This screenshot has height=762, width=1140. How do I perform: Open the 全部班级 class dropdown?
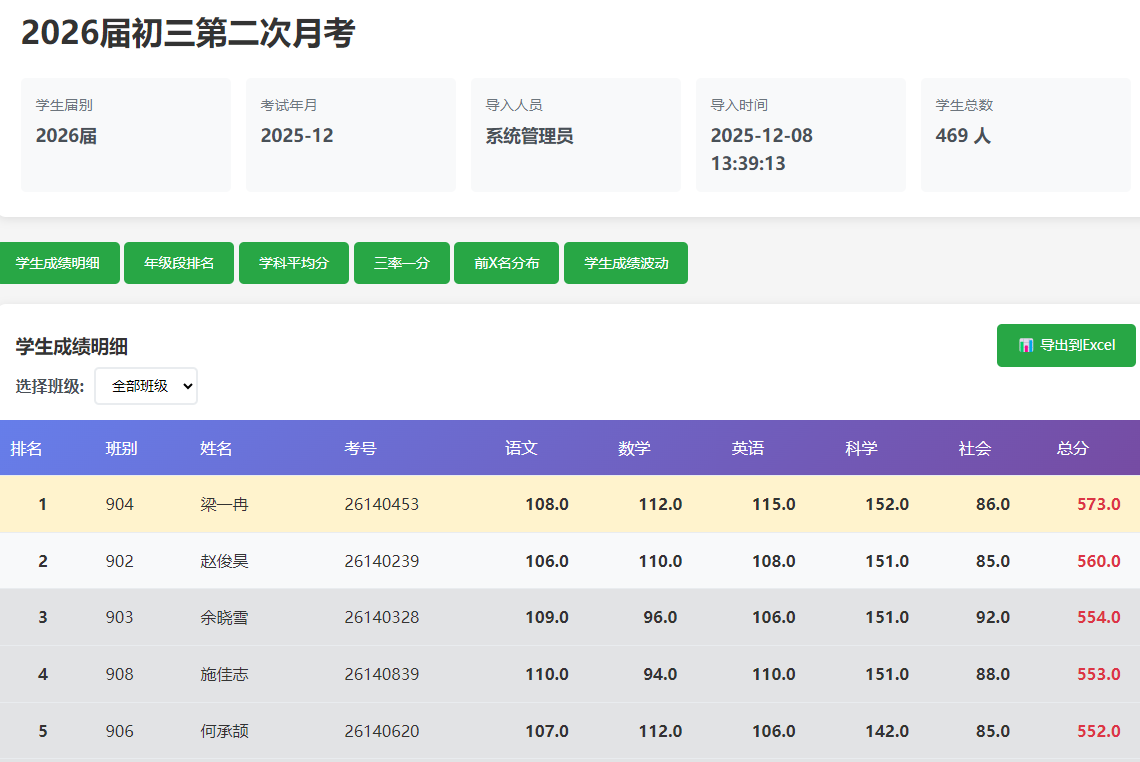(146, 386)
